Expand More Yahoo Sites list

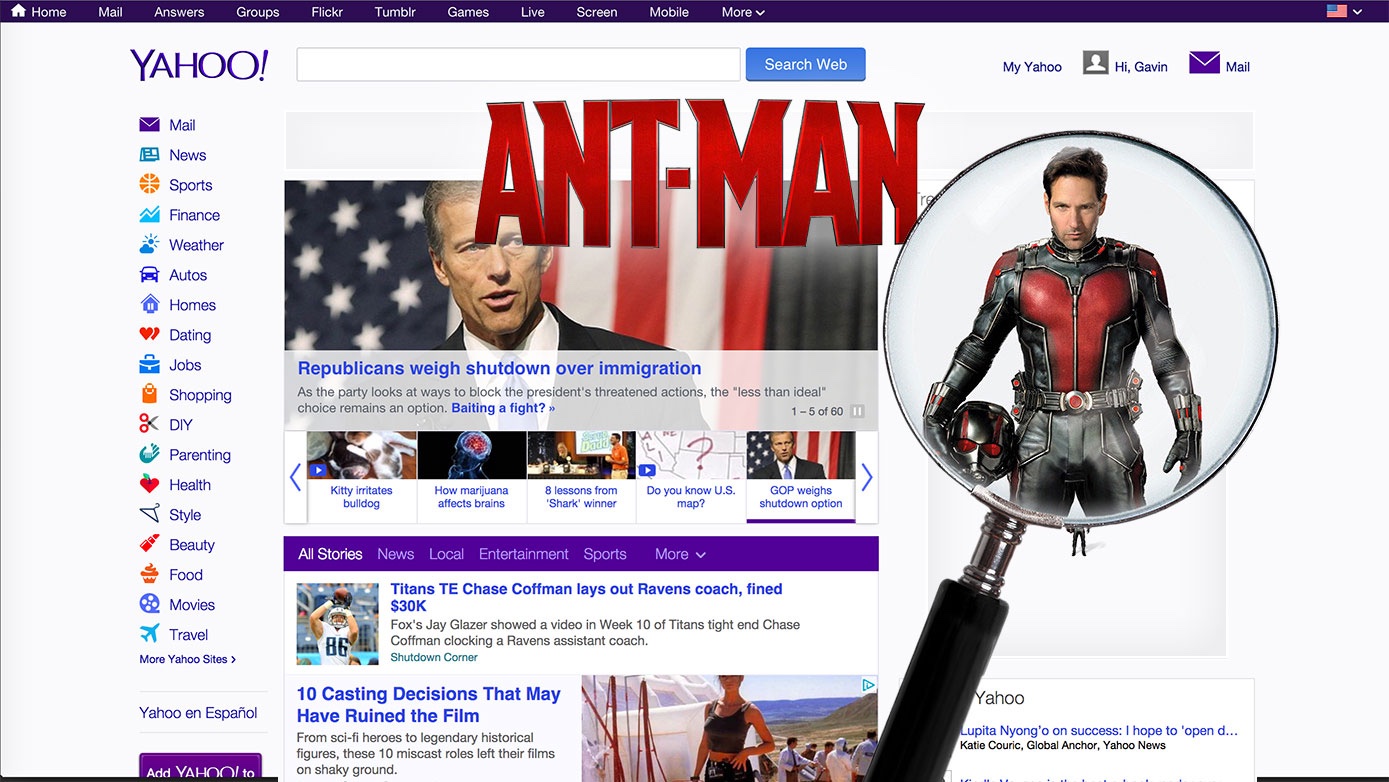pyautogui.click(x=188, y=659)
